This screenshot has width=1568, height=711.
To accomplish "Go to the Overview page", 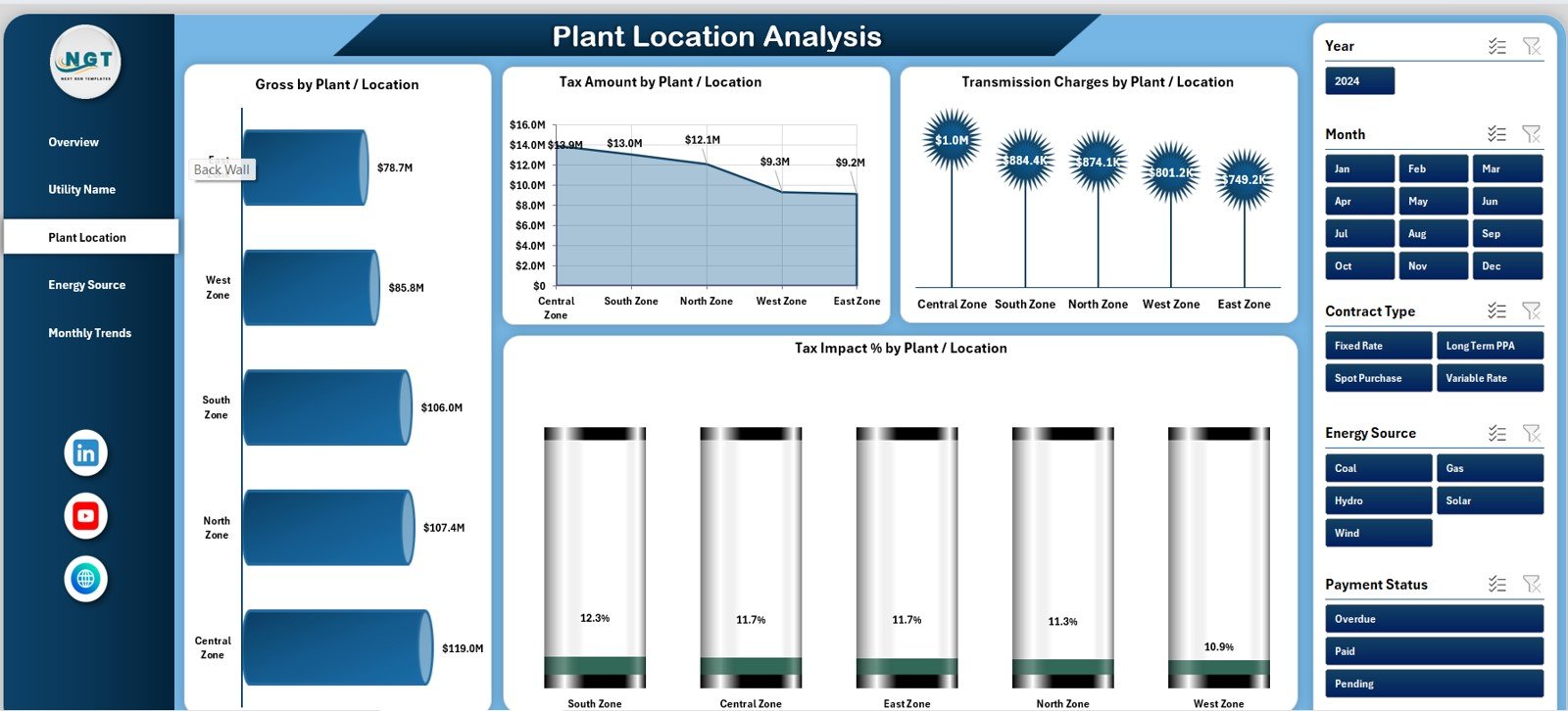I will (x=73, y=142).
